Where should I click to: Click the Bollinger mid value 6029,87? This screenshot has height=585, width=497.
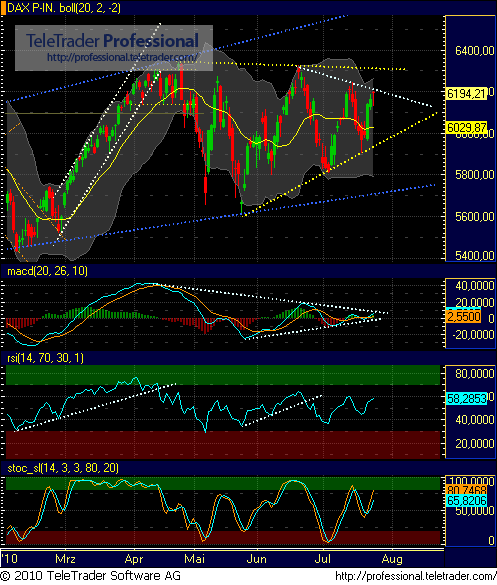467,128
